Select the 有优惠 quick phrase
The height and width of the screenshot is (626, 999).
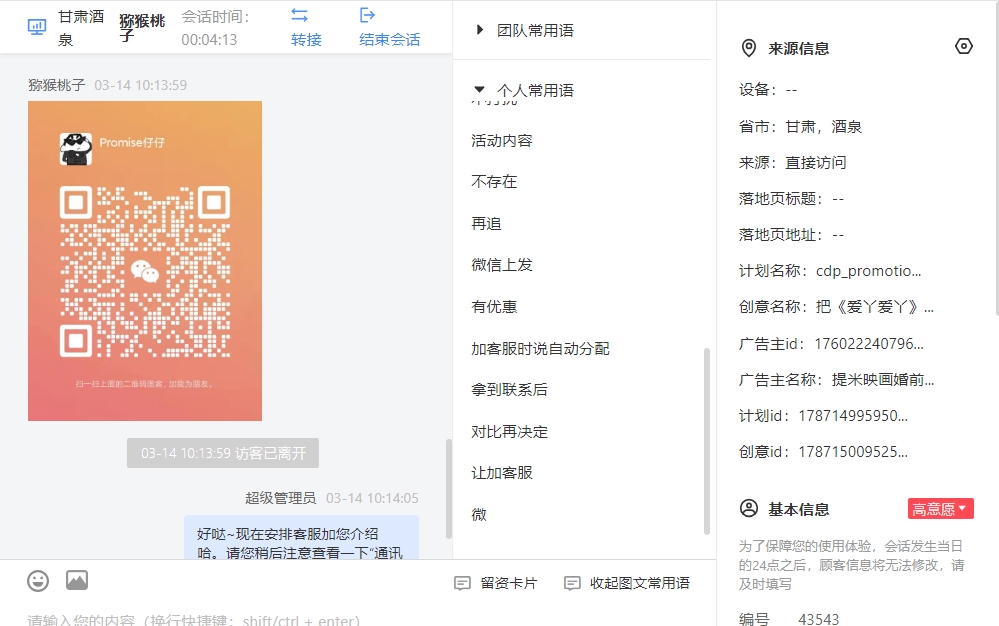coord(494,306)
